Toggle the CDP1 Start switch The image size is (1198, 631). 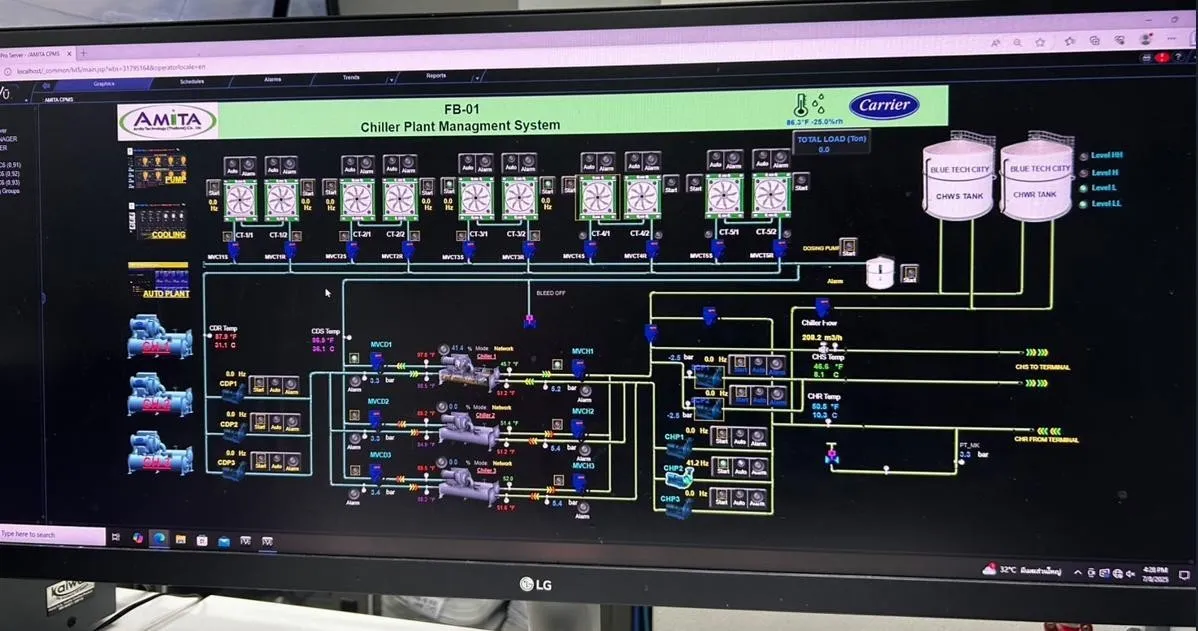tap(257, 384)
